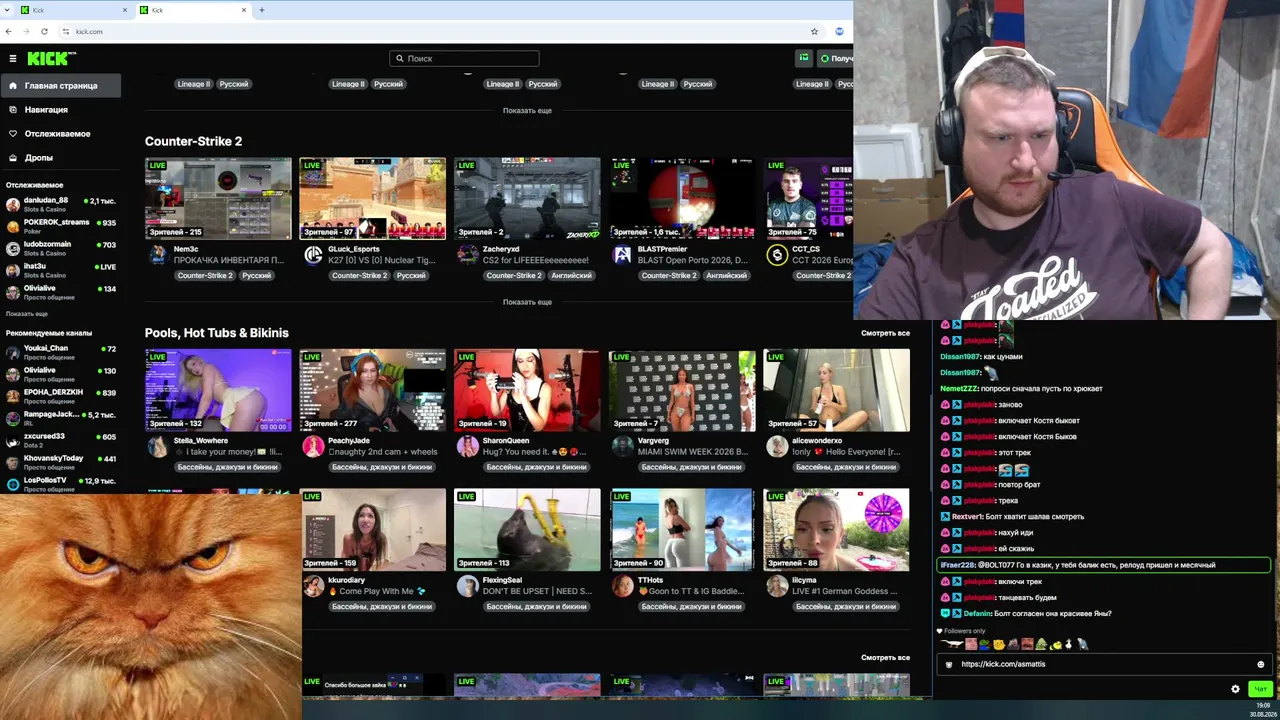Open the Pools, Hot Tubs & Bikinis heading

tap(216, 333)
